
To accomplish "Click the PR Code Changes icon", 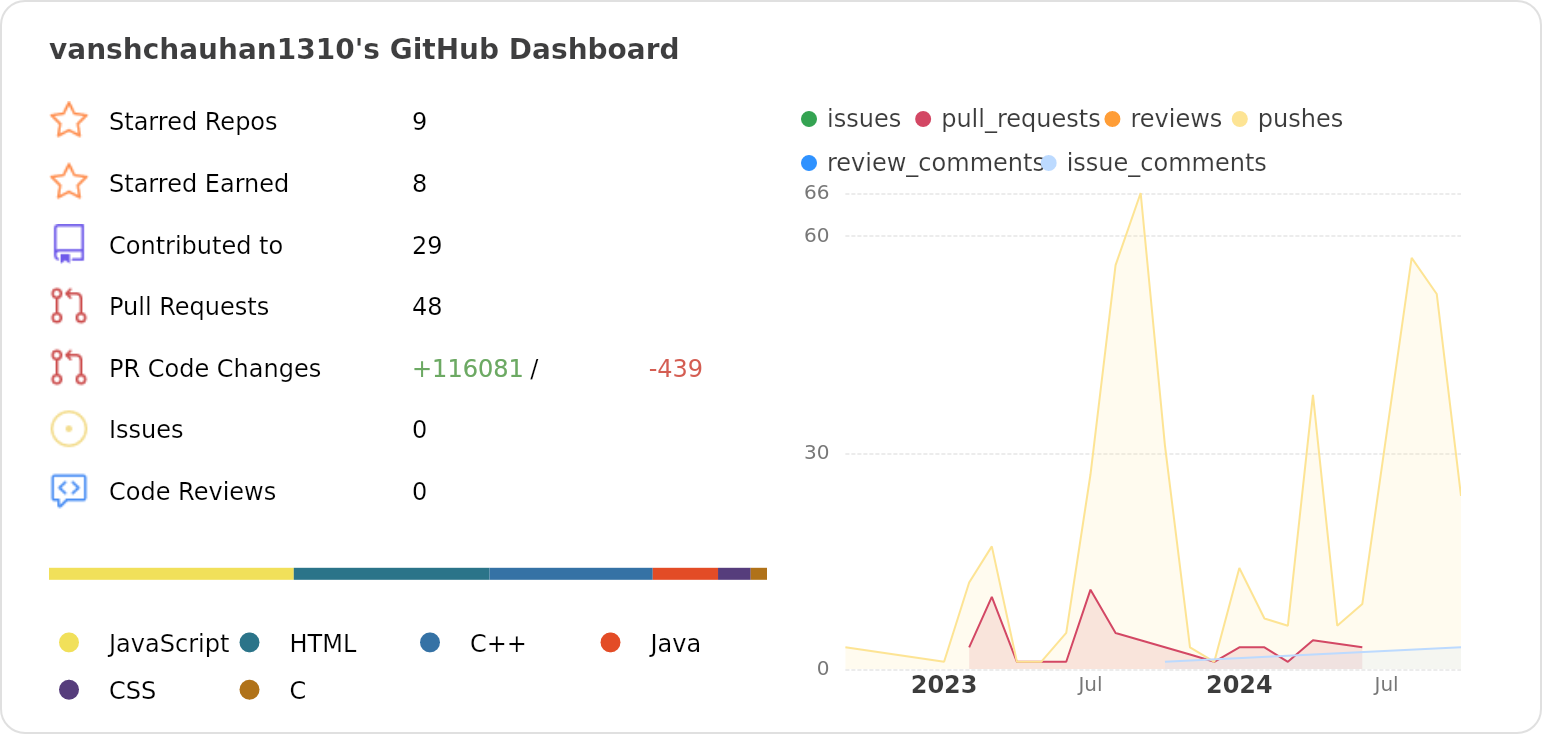I will [69, 367].
